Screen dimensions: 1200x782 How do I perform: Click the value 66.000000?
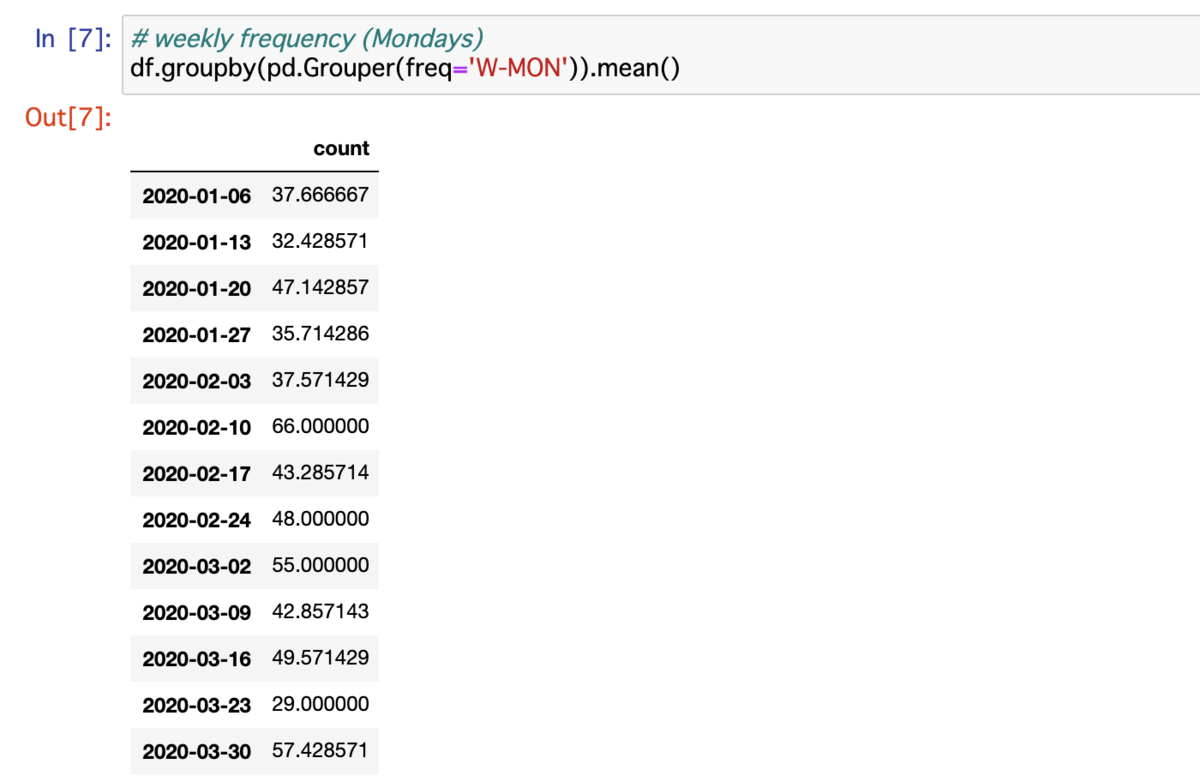320,426
